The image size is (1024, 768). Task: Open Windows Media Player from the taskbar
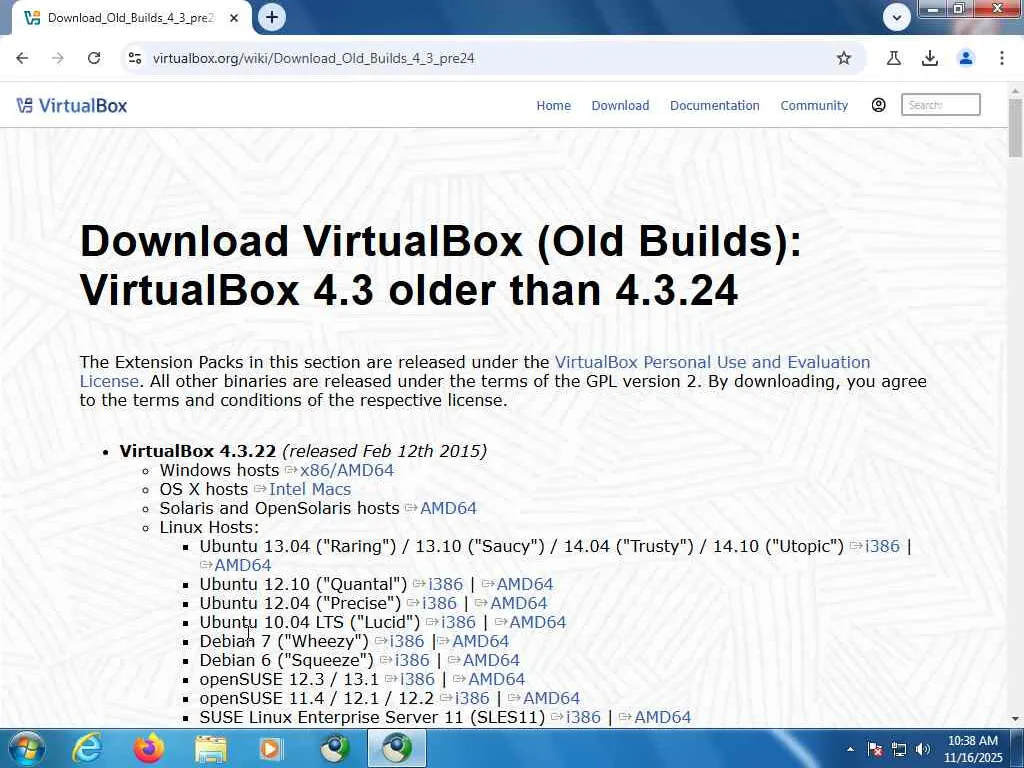point(270,748)
